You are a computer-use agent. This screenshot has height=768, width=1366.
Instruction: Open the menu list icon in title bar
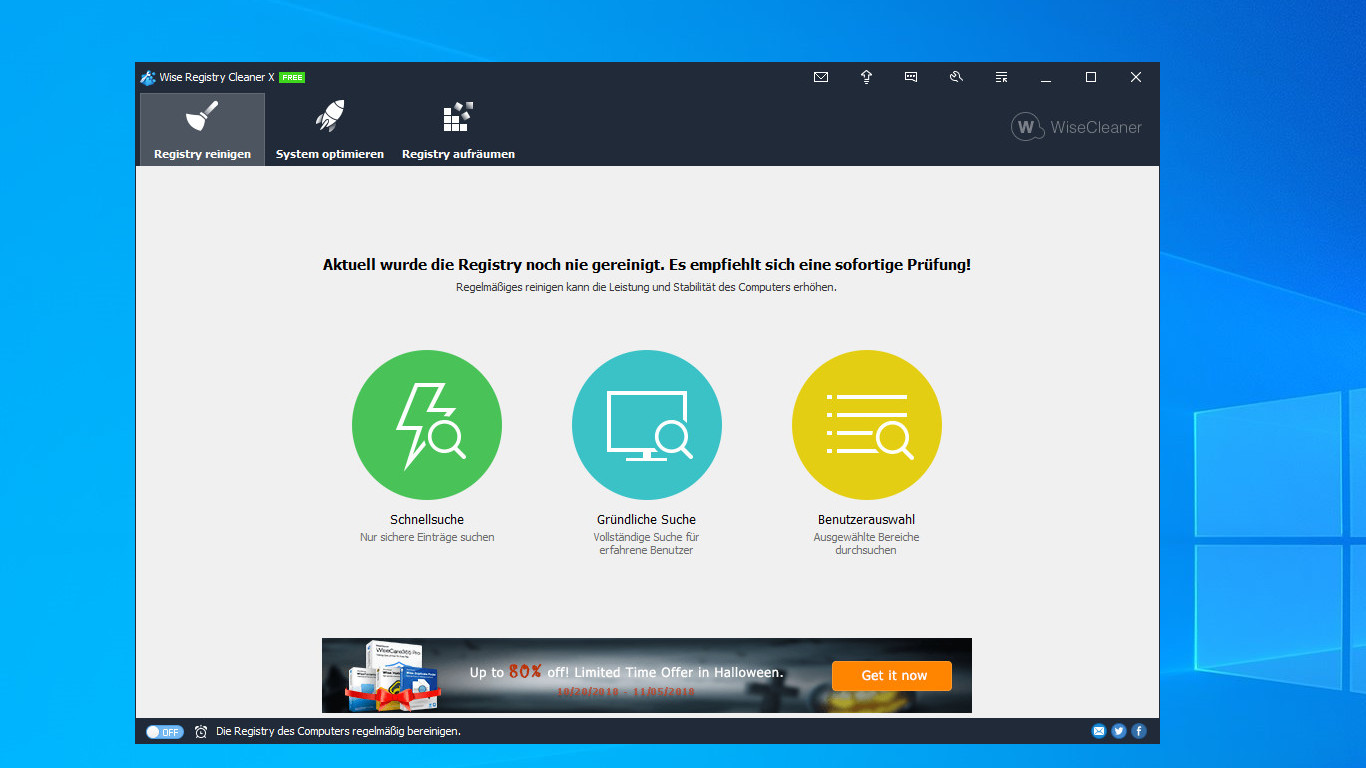tap(1001, 77)
